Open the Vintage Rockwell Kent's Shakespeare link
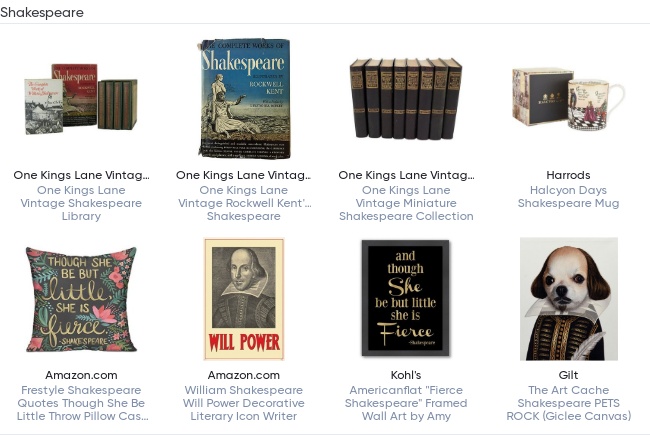The height and width of the screenshot is (435, 650). point(244,203)
